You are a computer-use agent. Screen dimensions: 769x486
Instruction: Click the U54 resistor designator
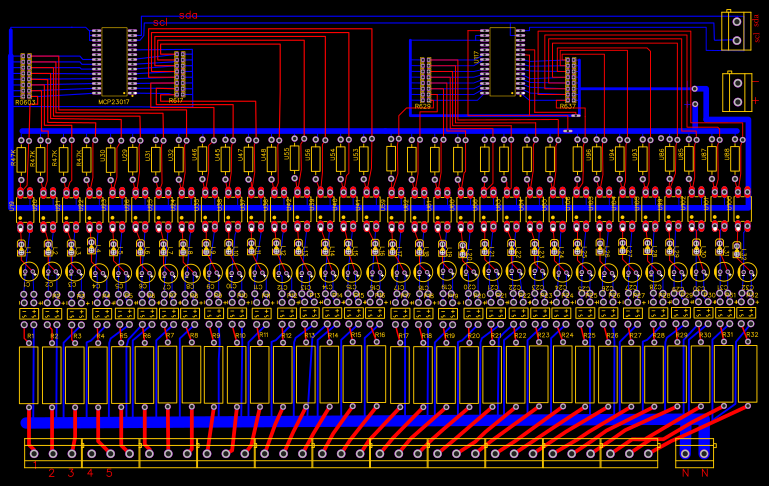[333, 155]
